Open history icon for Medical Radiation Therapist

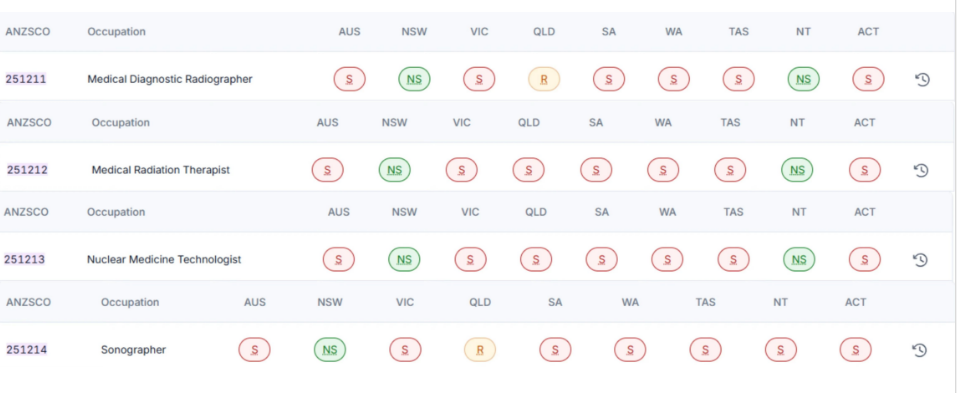pyautogui.click(x=921, y=170)
